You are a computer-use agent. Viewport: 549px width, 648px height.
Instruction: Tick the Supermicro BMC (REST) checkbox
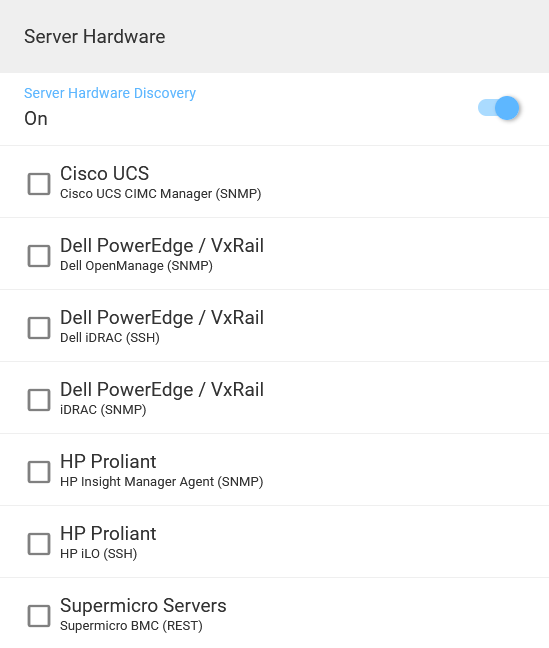39,615
